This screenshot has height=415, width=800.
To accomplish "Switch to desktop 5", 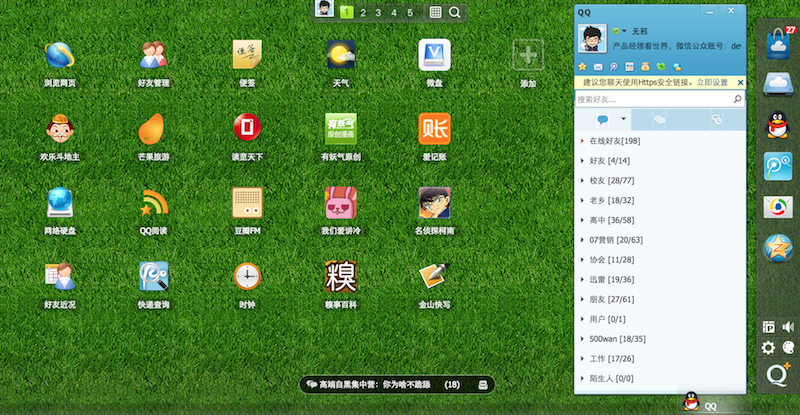I will click(x=410, y=12).
